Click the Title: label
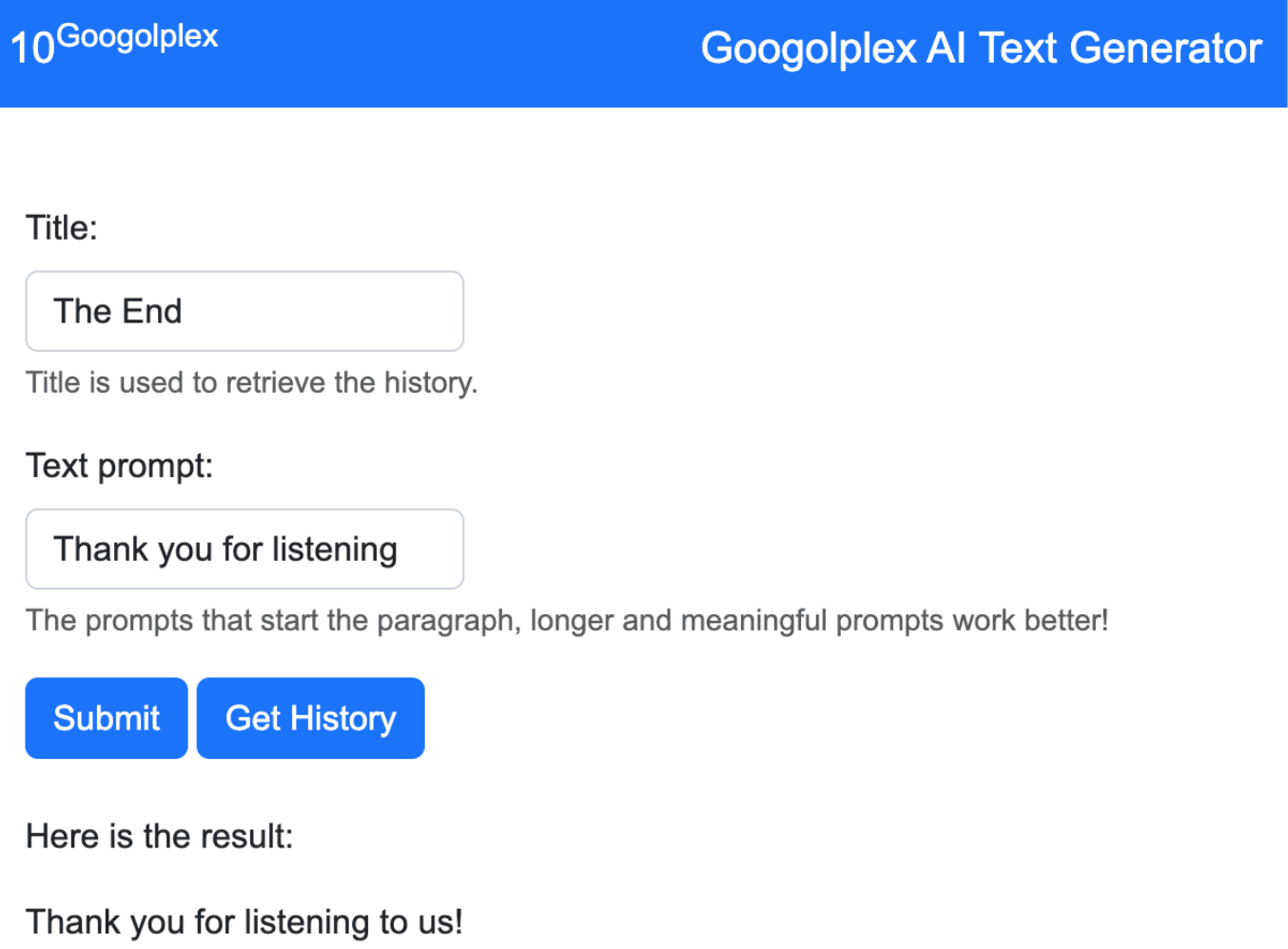 coord(62,228)
